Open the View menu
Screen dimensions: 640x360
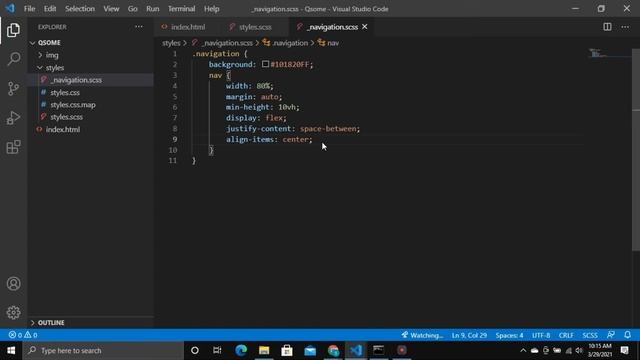[x=111, y=9]
